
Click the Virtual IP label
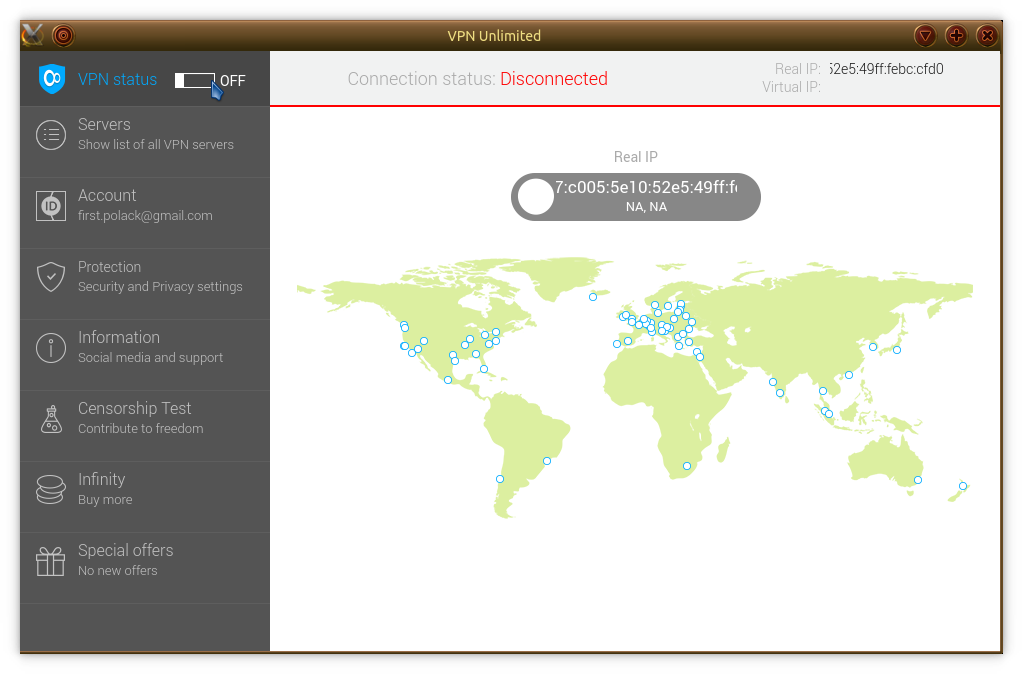tap(791, 87)
